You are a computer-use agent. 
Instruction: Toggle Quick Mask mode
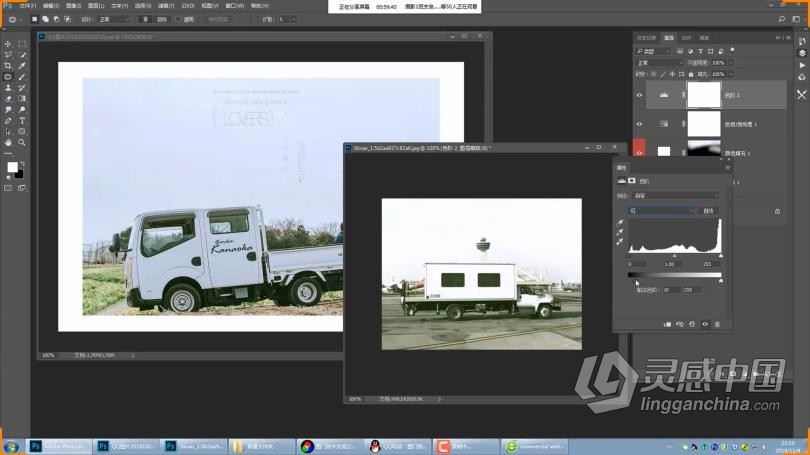pyautogui.click(x=8, y=188)
